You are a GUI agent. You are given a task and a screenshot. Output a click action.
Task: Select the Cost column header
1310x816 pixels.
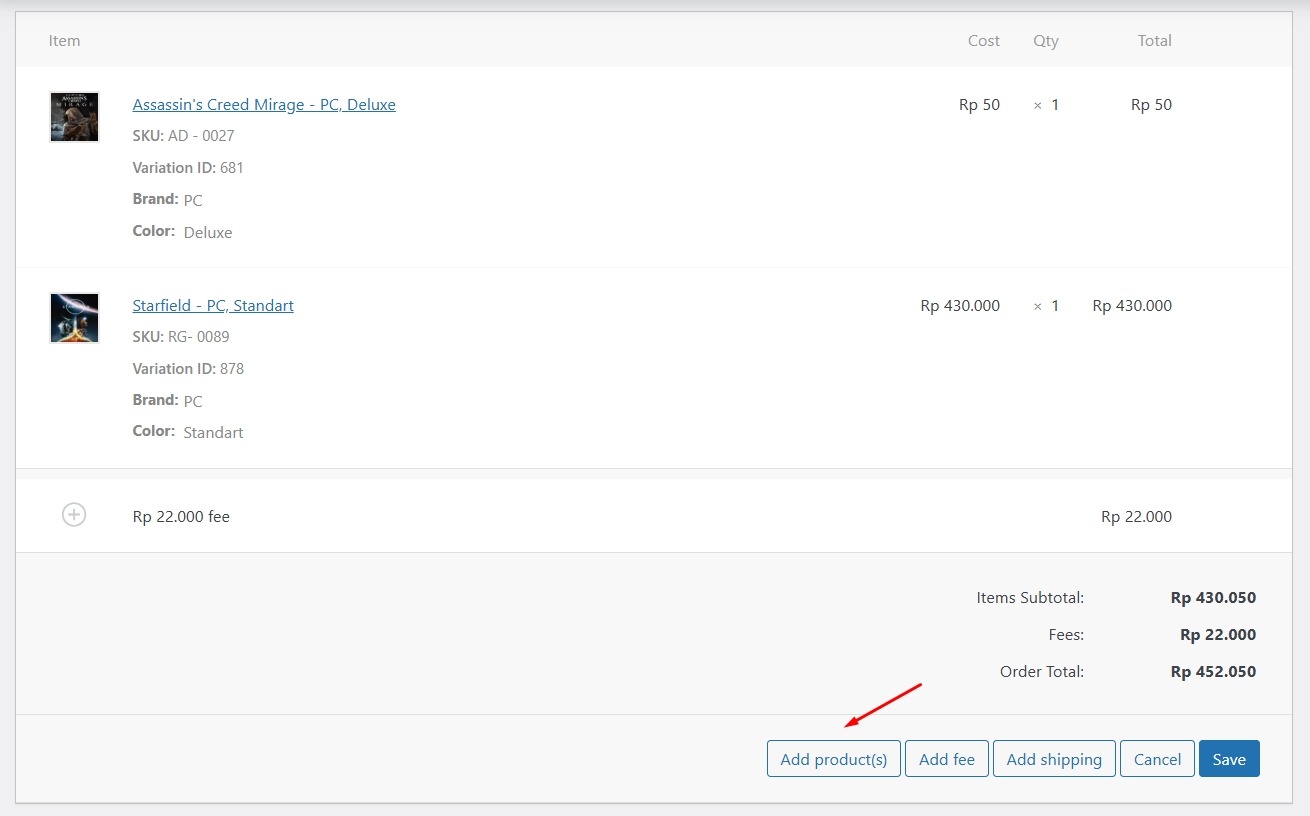[x=984, y=41]
